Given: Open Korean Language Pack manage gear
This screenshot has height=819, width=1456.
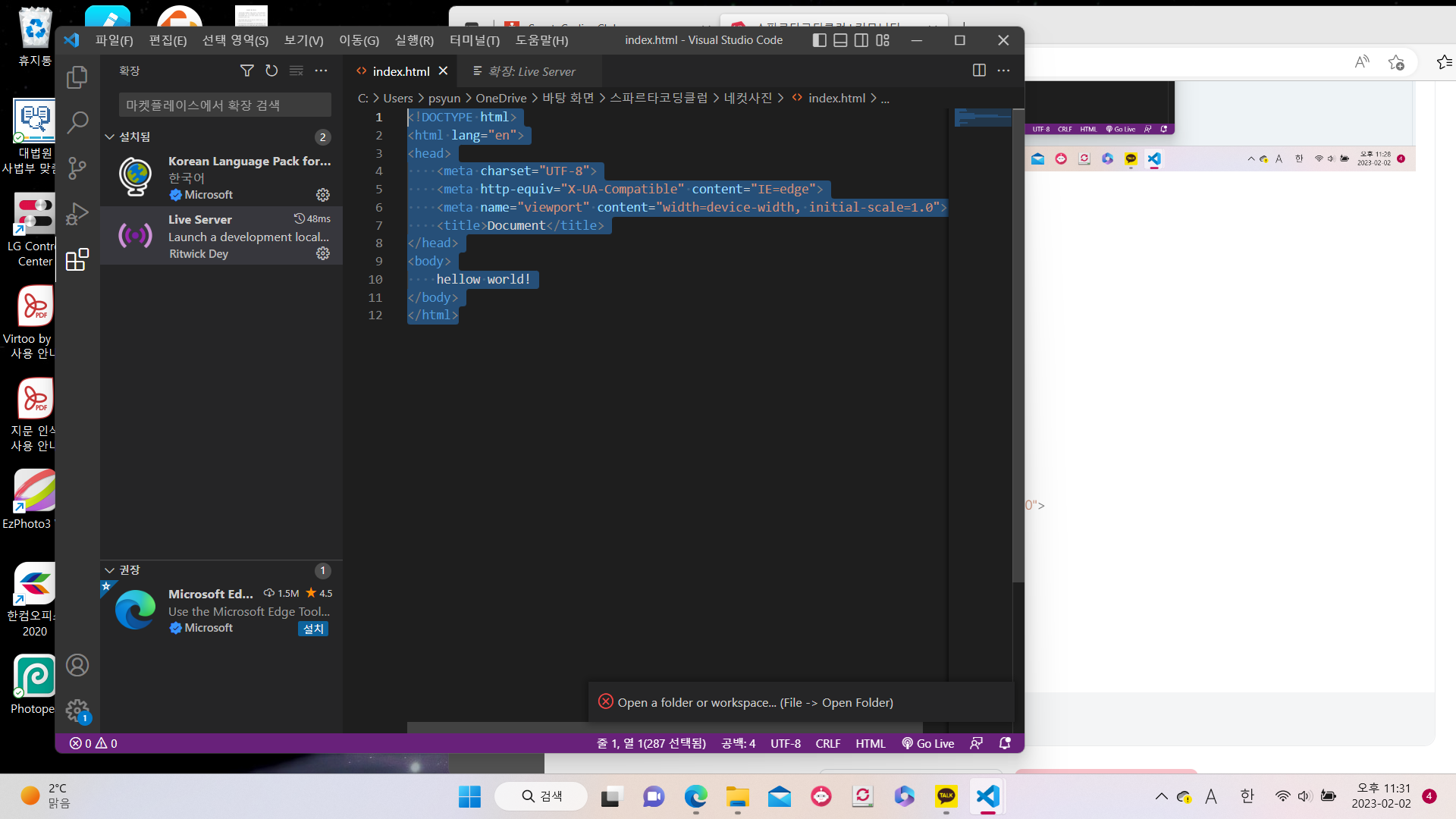Looking at the screenshot, I should (x=323, y=195).
